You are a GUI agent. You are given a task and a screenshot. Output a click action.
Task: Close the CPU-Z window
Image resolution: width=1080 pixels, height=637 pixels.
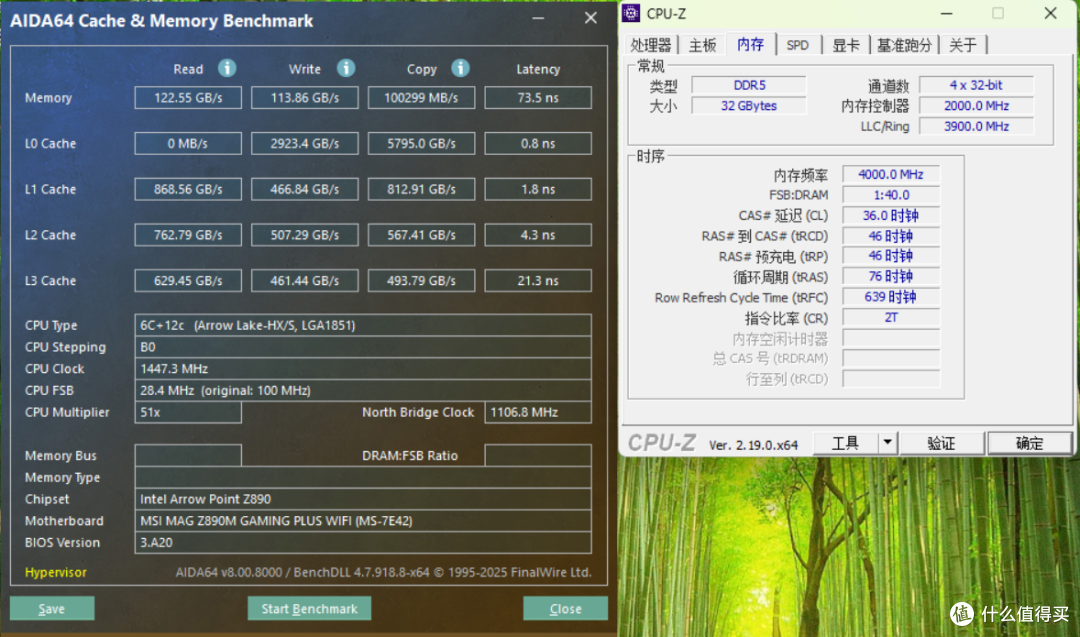click(x=1050, y=13)
